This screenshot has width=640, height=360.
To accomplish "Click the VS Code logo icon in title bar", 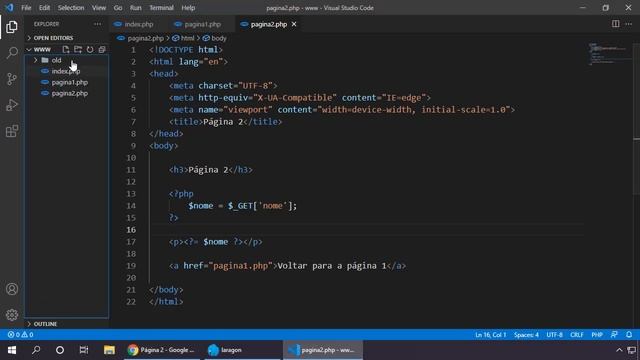I will 9,8.
